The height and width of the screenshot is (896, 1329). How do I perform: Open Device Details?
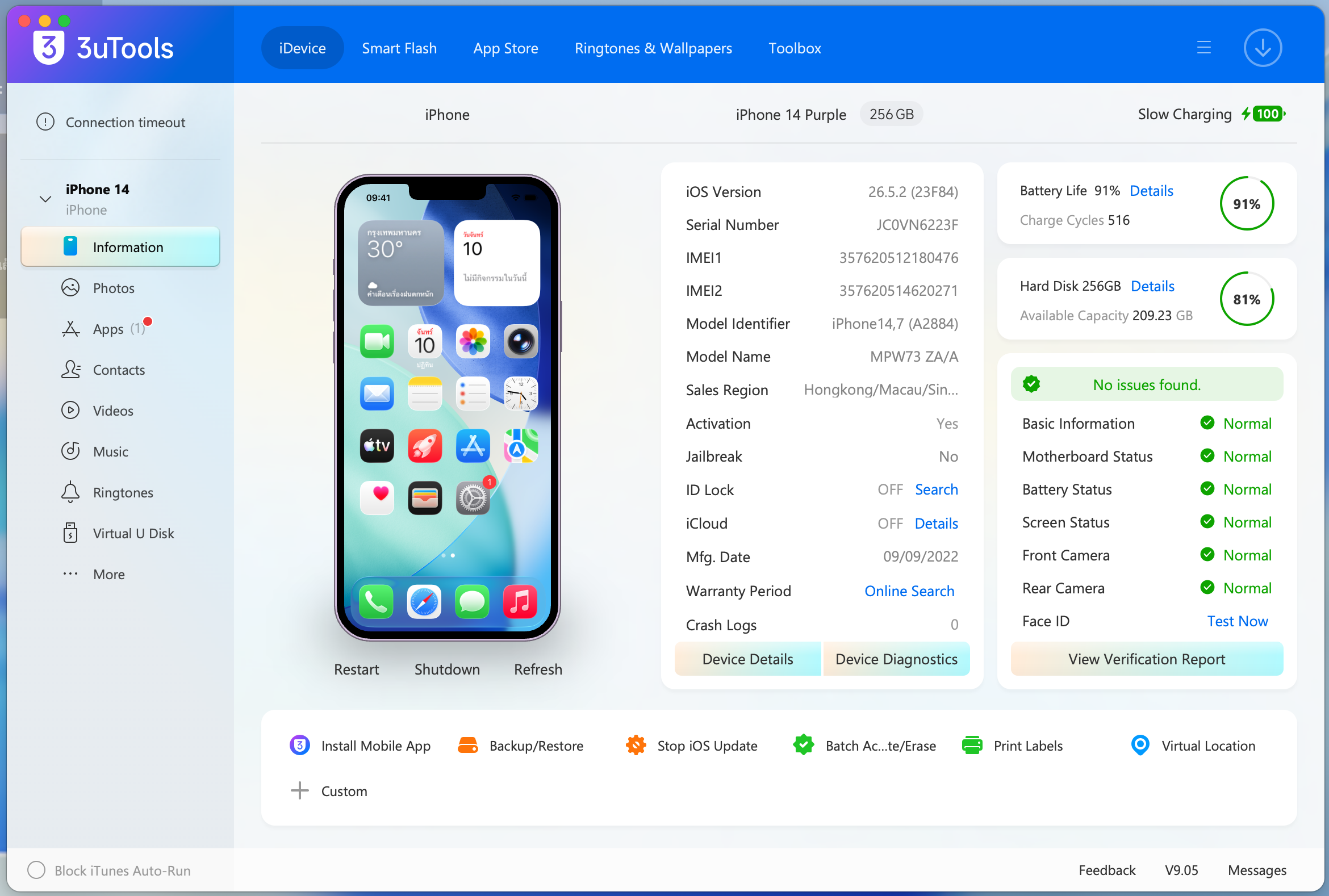(747, 659)
